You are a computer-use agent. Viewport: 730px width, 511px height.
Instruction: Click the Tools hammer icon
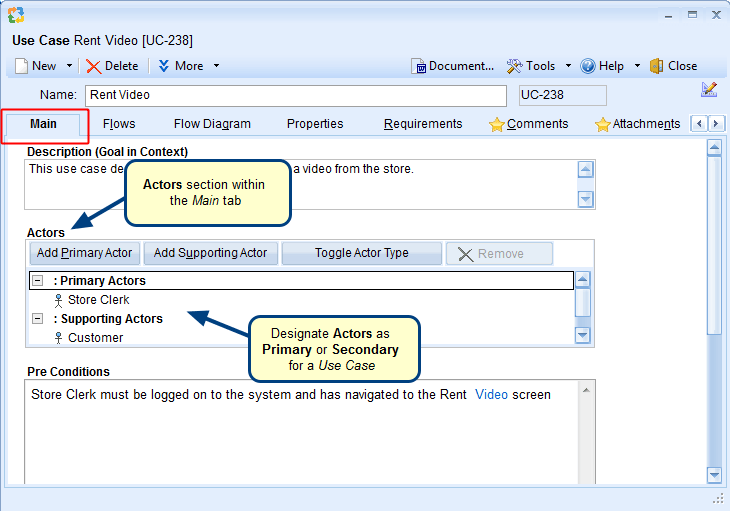(x=514, y=66)
